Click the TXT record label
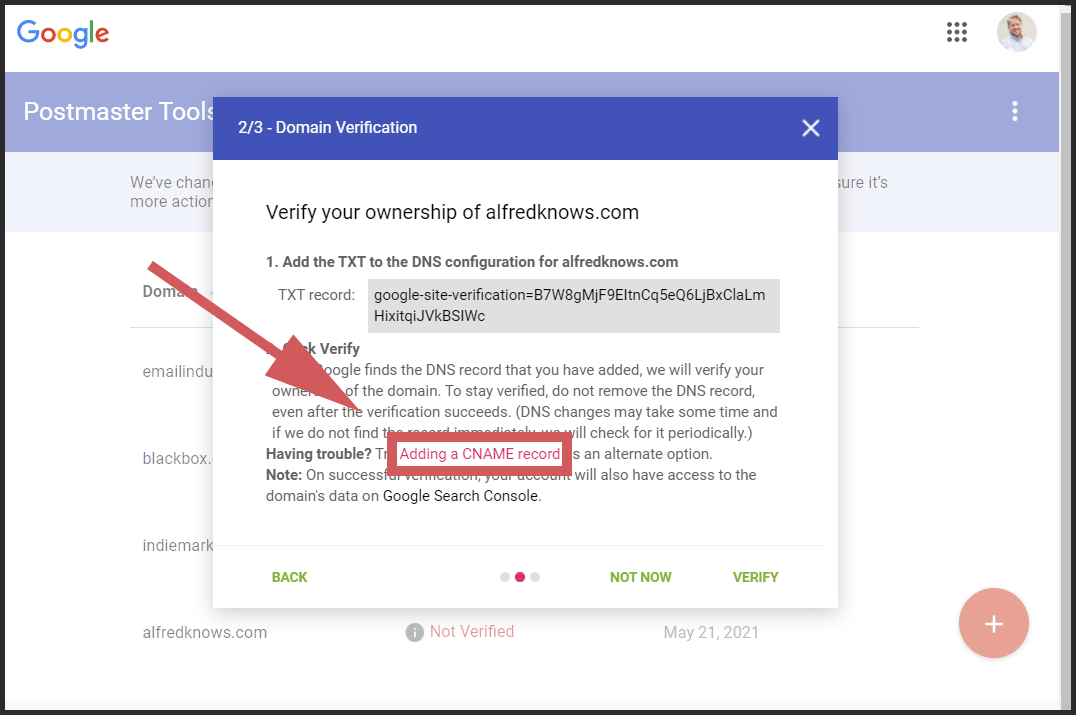 316,295
